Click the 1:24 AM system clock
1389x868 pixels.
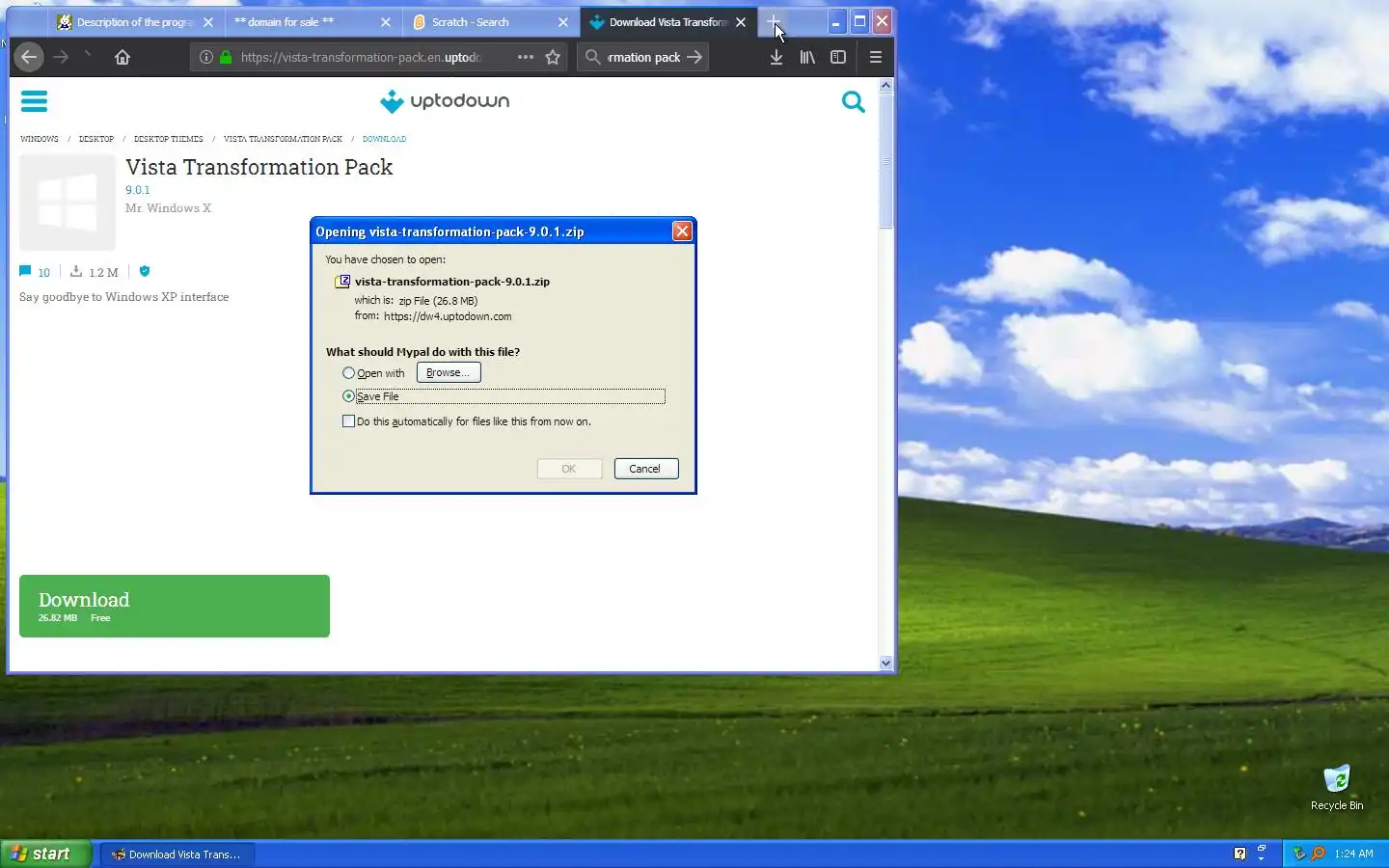[x=1354, y=854]
